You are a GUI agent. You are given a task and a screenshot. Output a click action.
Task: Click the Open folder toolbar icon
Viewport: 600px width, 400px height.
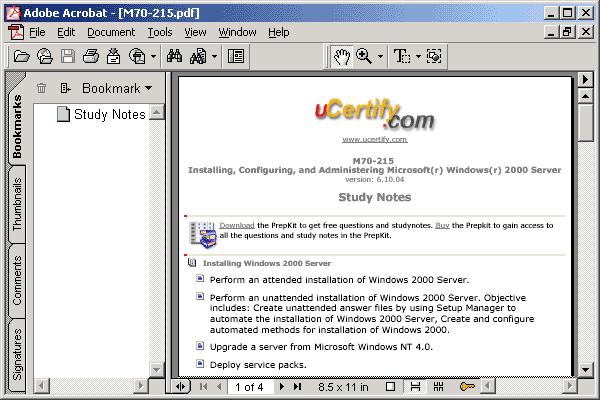21,57
